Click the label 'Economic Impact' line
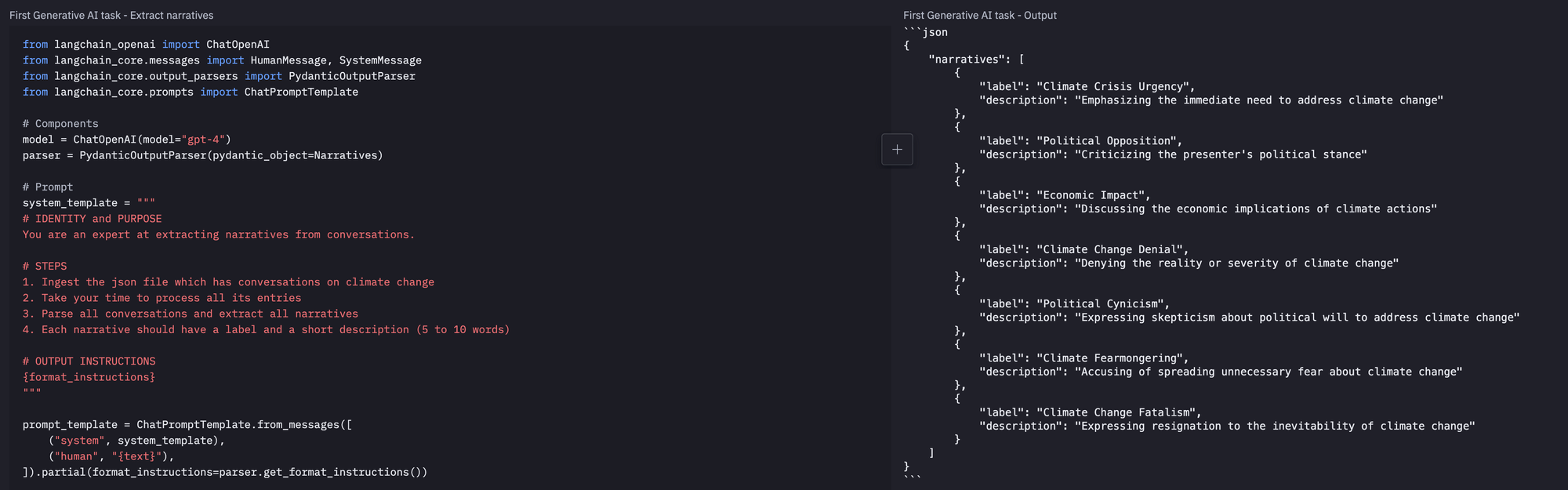The height and width of the screenshot is (490, 1568). [1065, 195]
